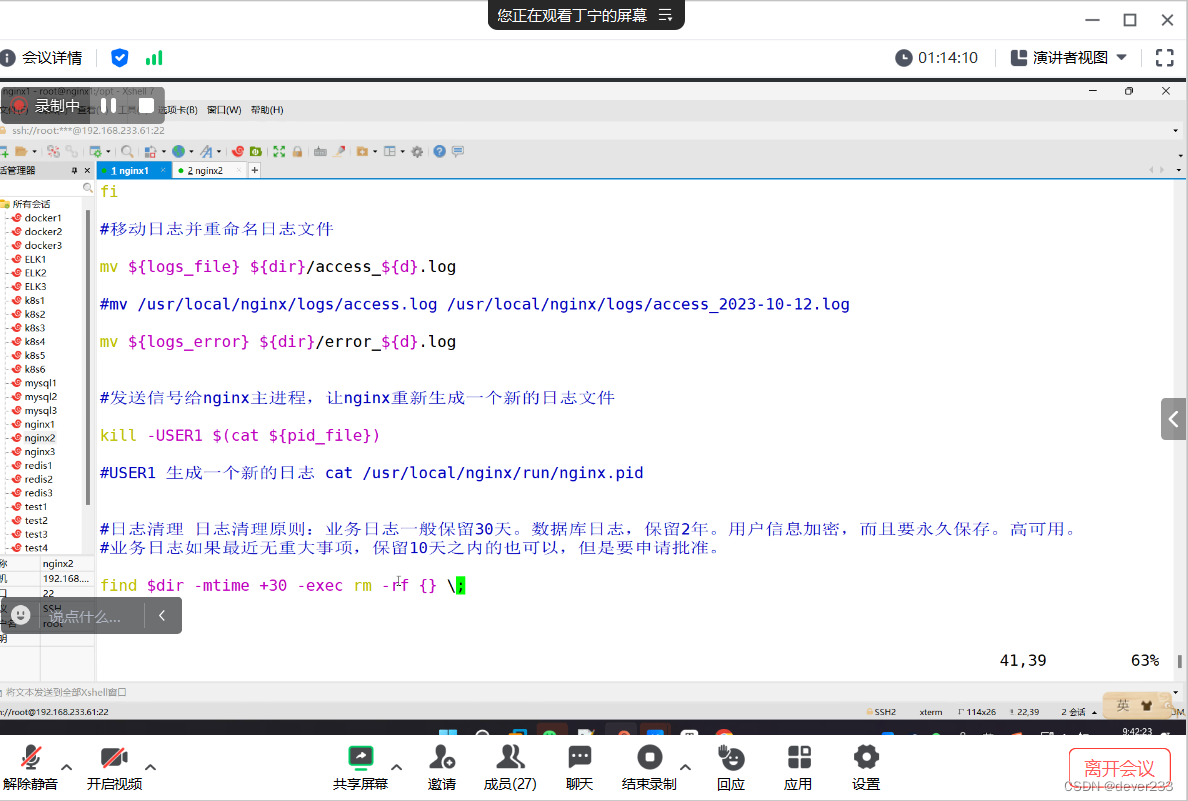This screenshot has width=1188, height=801.
Task: Open the Xshell font toolbar icon
Action: 206,152
